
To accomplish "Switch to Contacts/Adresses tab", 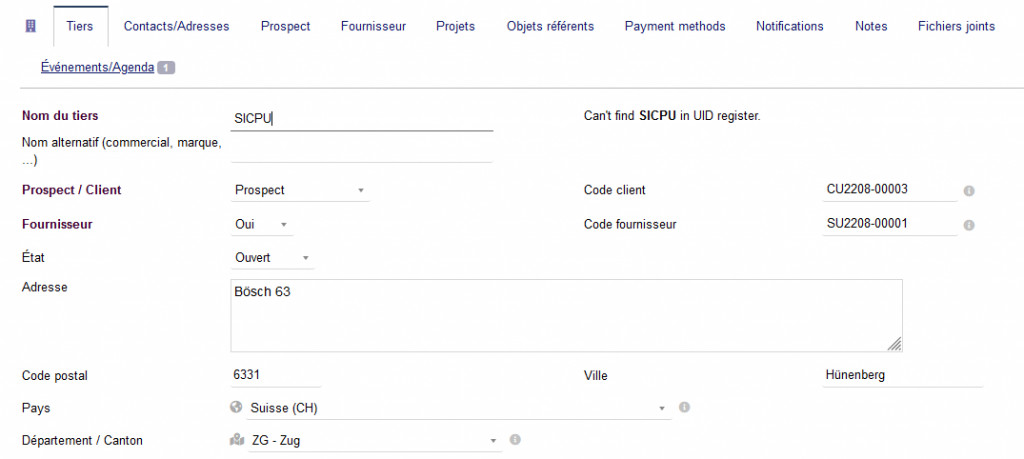I will pos(176,26).
